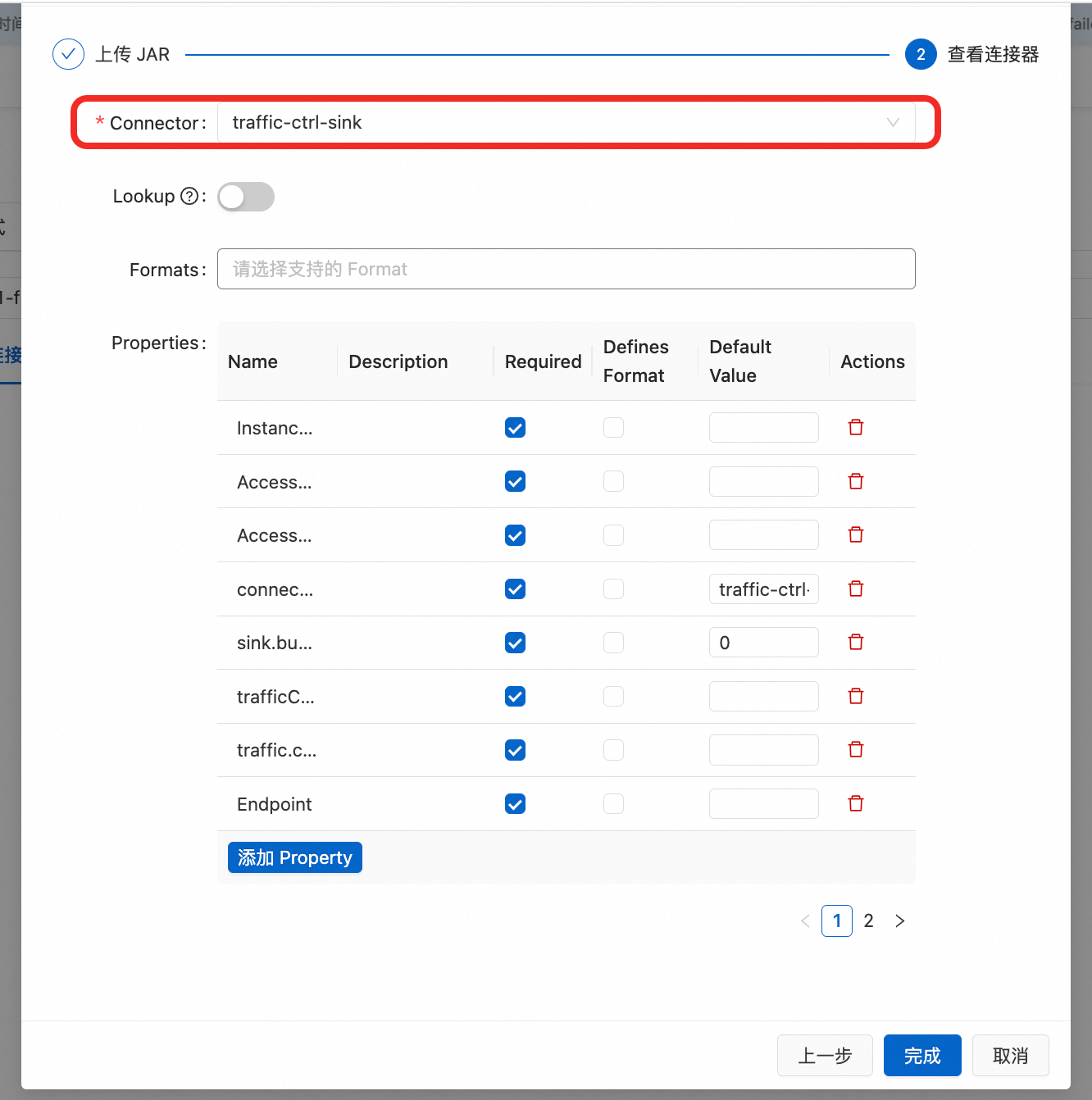Screen dimensions: 1092x1100
Task: Delete the Endpoint property row
Action: (x=856, y=803)
